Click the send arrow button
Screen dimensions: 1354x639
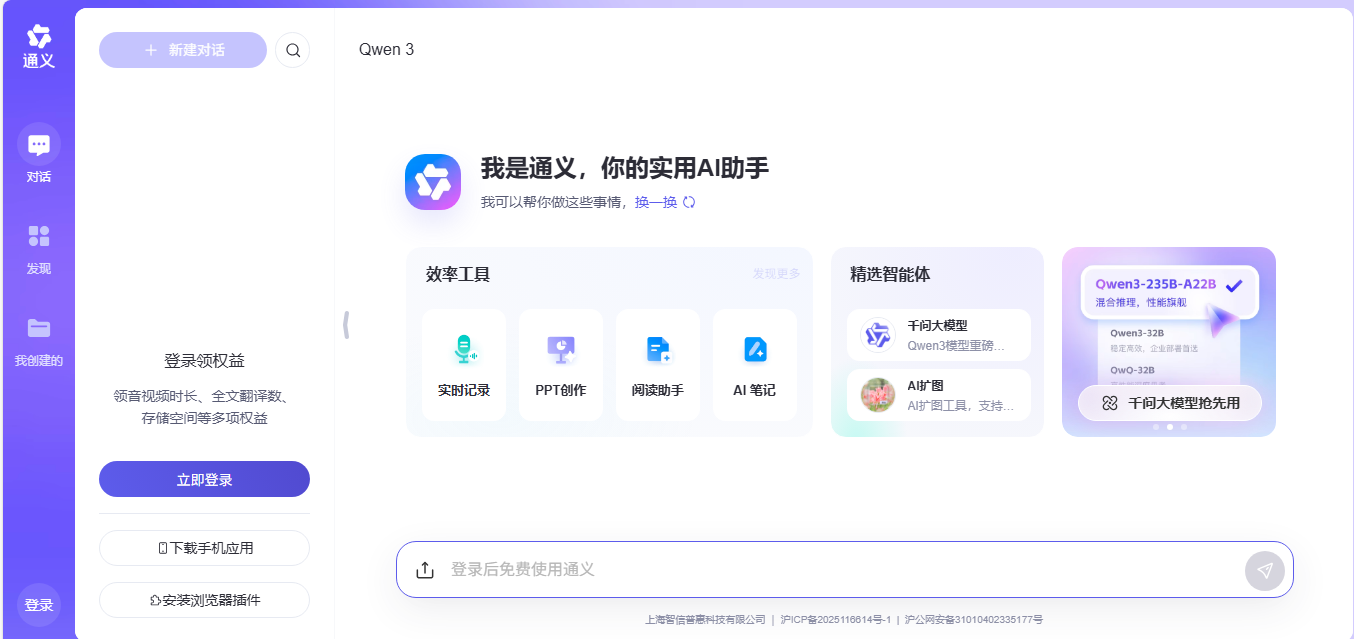pos(1265,570)
